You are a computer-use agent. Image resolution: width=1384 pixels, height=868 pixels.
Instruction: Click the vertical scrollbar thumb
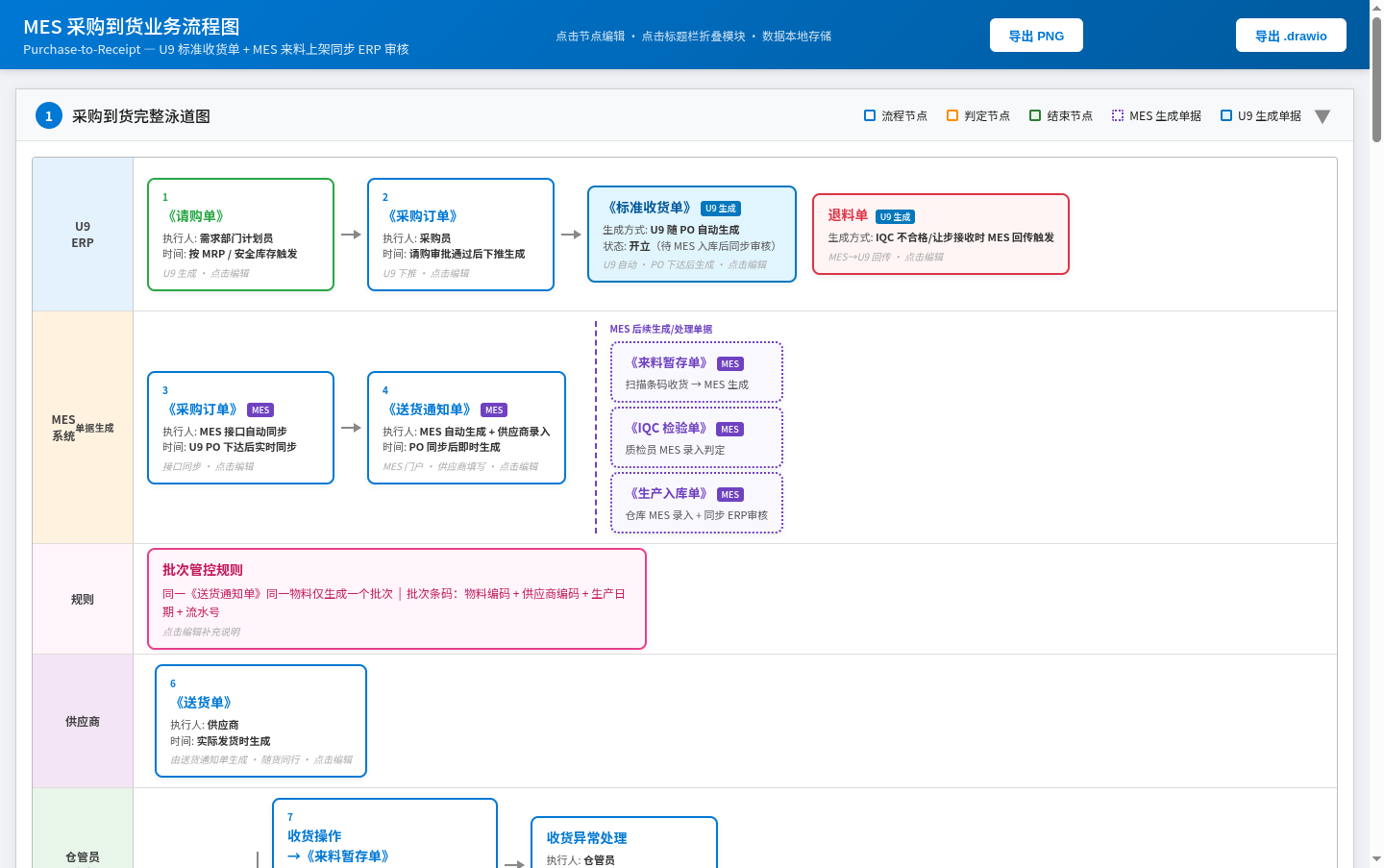1376,79
